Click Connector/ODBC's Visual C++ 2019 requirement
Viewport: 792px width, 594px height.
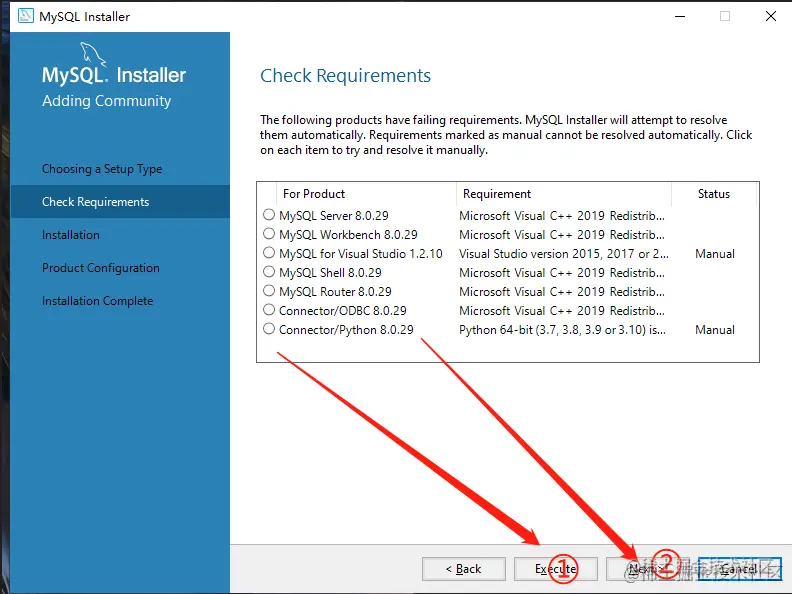pyautogui.click(x=562, y=311)
